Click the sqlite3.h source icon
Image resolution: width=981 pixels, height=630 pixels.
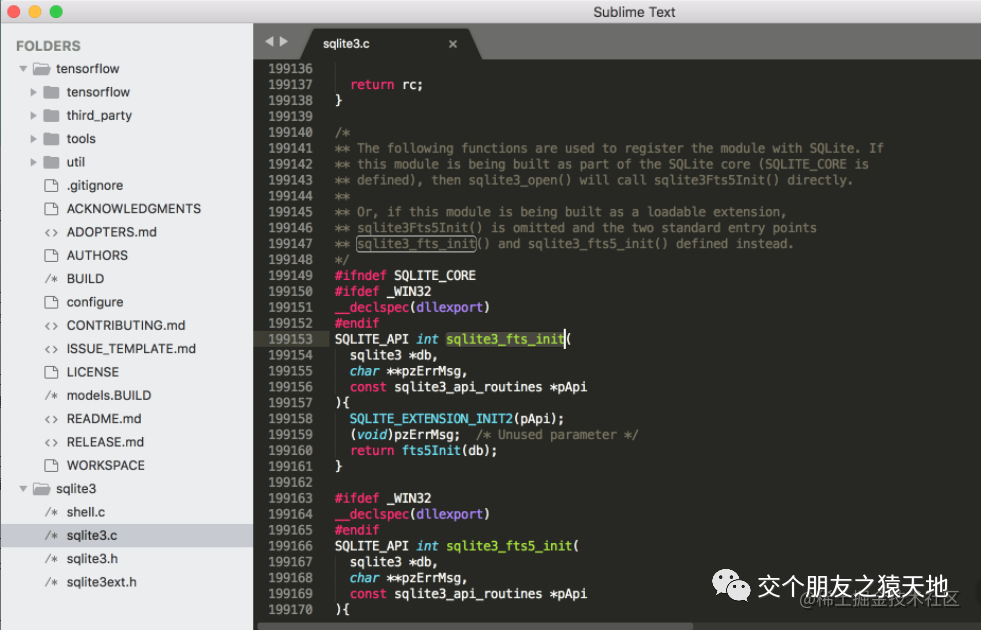[x=51, y=559]
